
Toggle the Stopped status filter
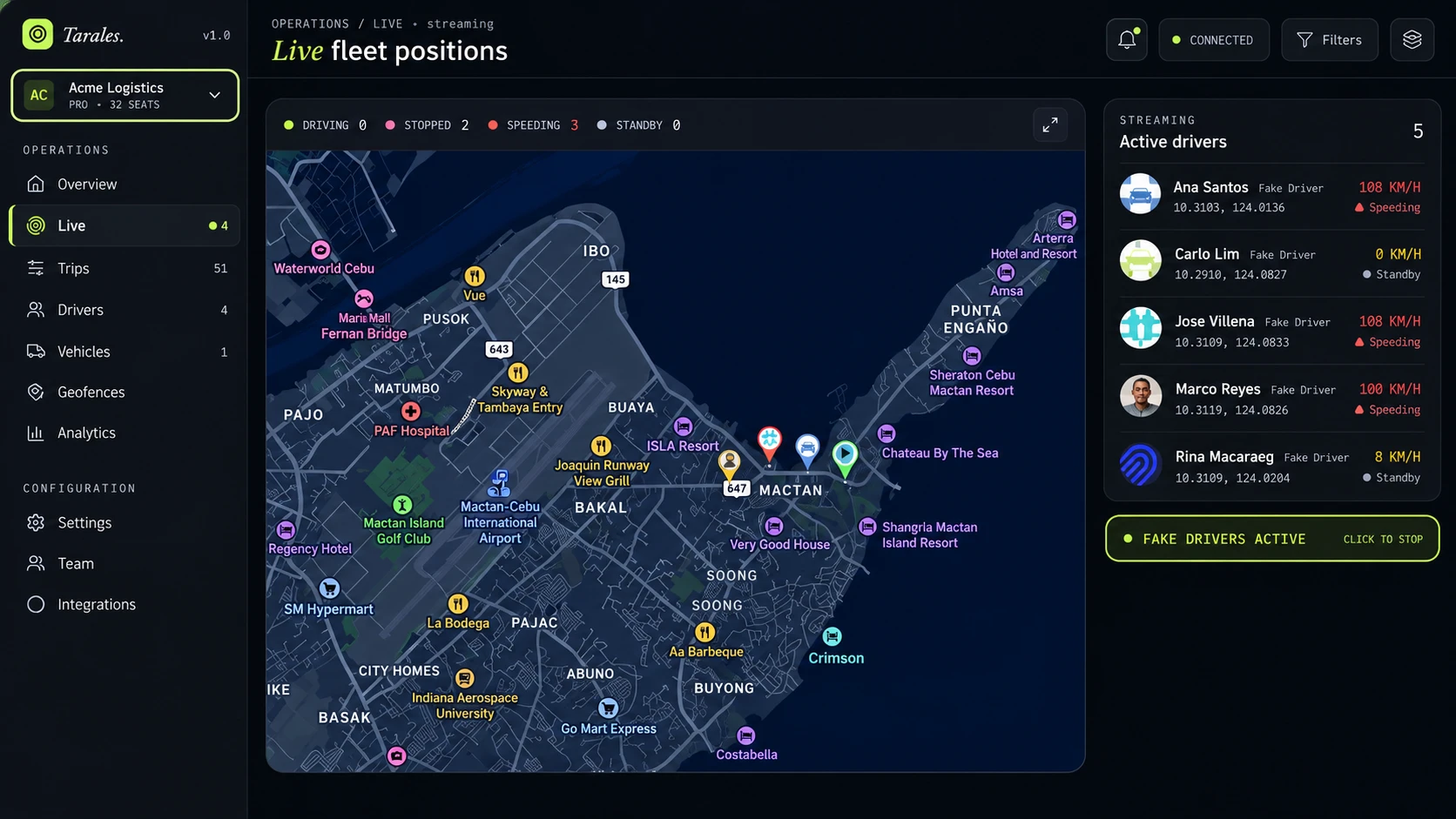pyautogui.click(x=428, y=125)
